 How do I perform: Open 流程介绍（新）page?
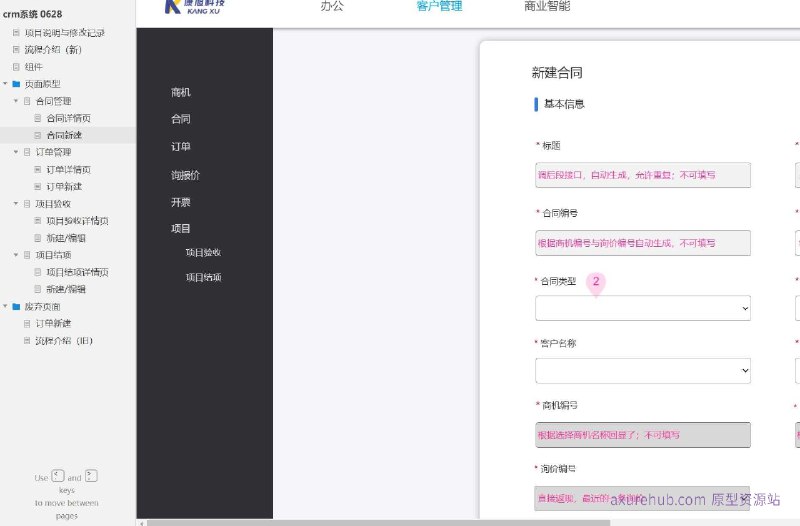point(53,49)
